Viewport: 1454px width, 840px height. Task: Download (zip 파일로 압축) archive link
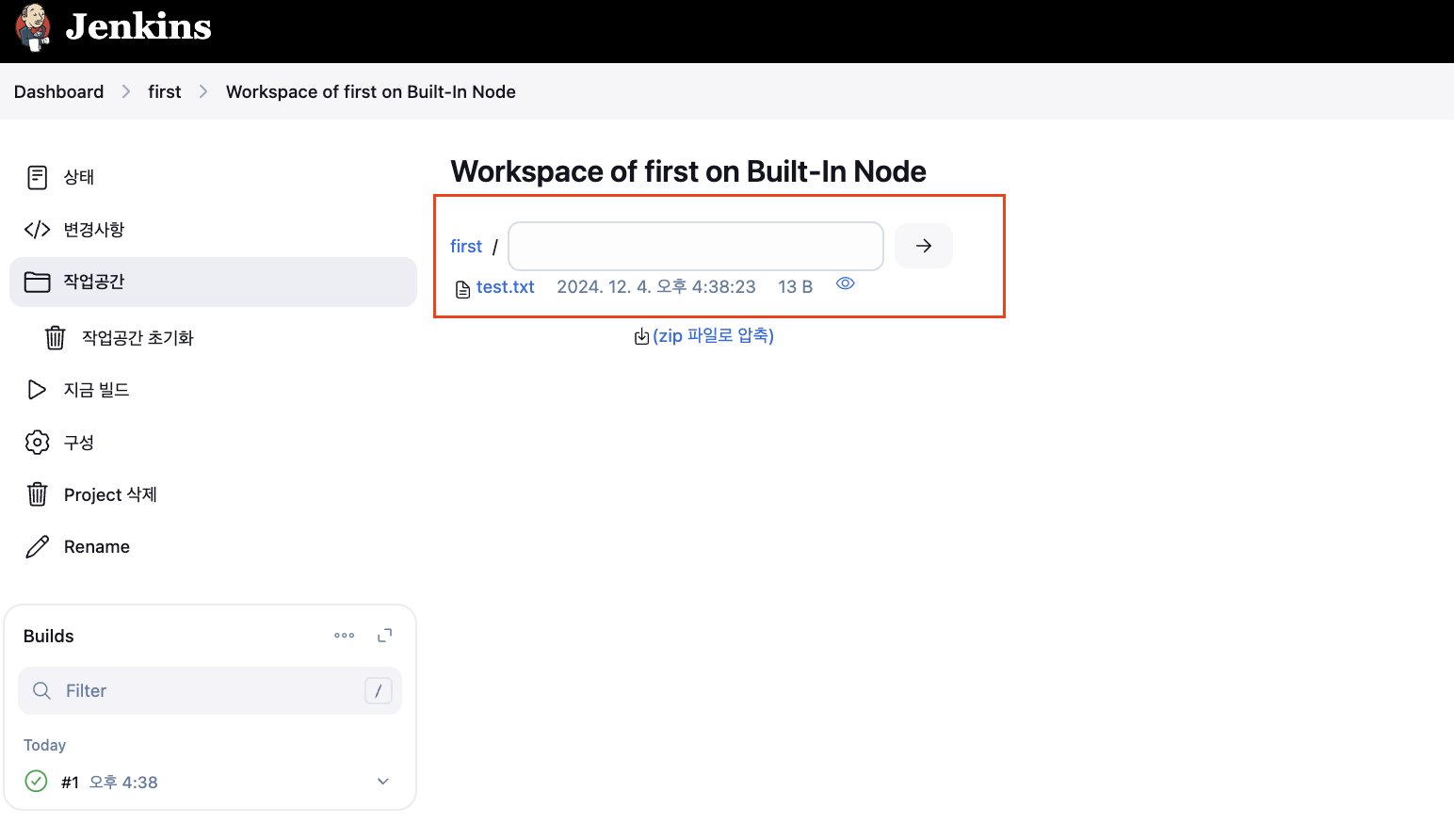tap(713, 335)
